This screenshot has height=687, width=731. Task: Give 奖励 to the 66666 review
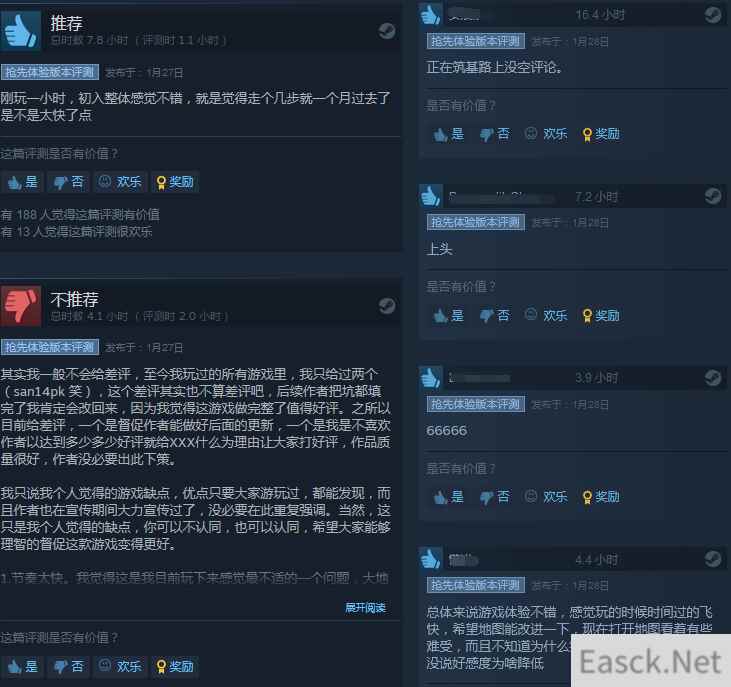coord(601,496)
